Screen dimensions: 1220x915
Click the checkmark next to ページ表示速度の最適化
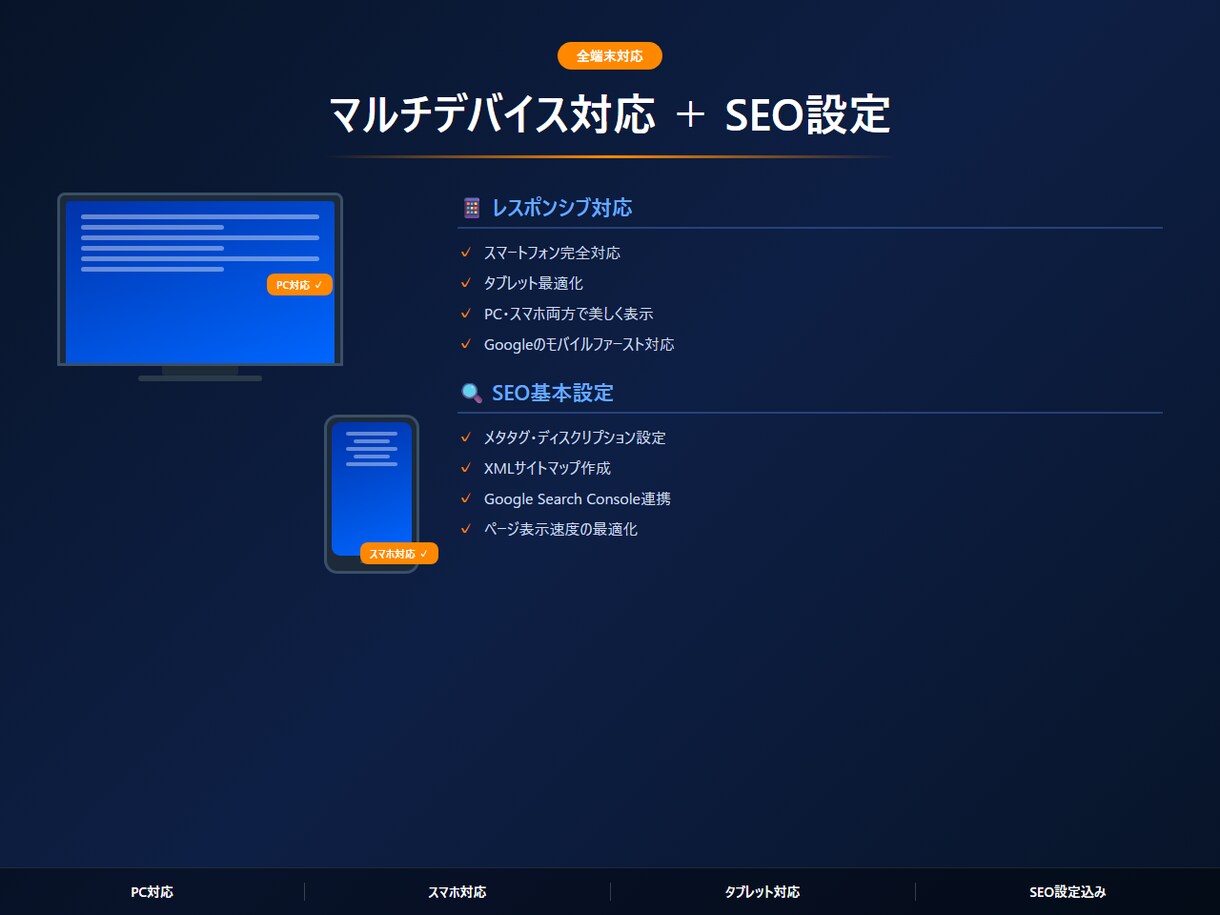pyautogui.click(x=465, y=529)
